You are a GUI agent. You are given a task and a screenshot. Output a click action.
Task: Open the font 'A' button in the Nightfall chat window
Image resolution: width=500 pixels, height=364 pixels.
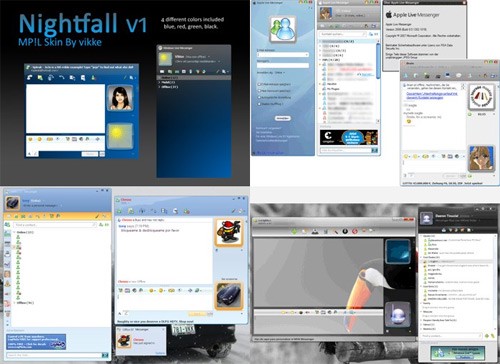pos(29,154)
